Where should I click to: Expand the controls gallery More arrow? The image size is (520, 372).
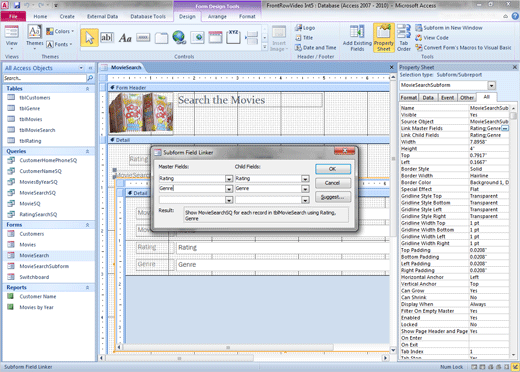point(265,47)
